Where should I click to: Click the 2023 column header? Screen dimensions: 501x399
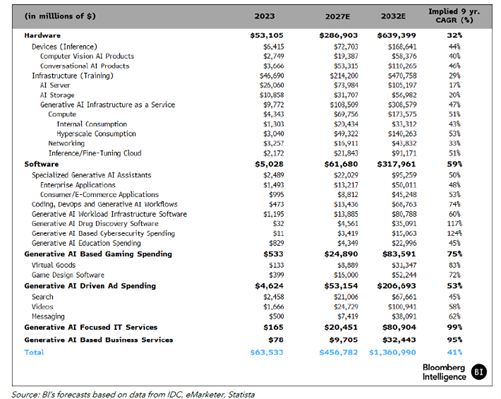(x=265, y=16)
